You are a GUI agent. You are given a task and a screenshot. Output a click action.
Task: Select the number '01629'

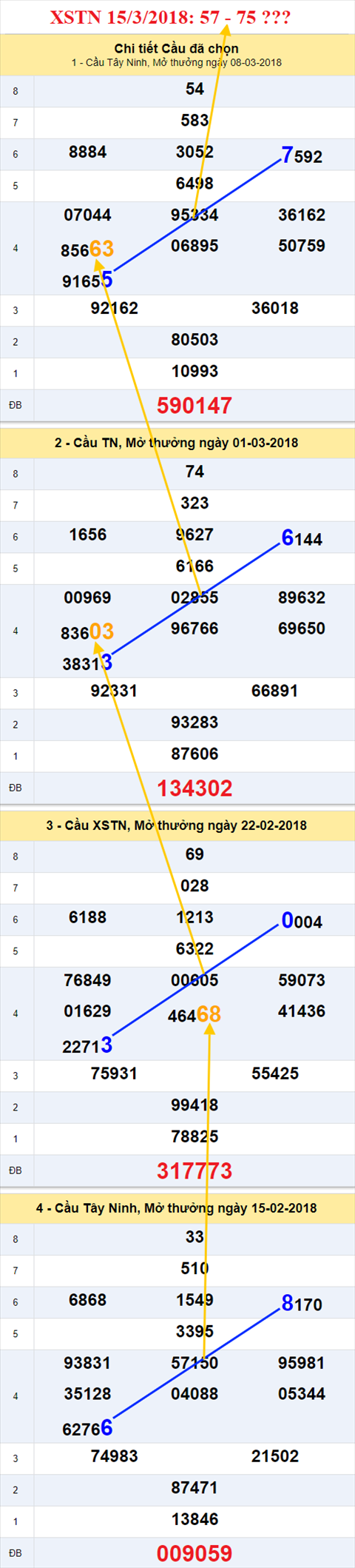coord(88,1011)
